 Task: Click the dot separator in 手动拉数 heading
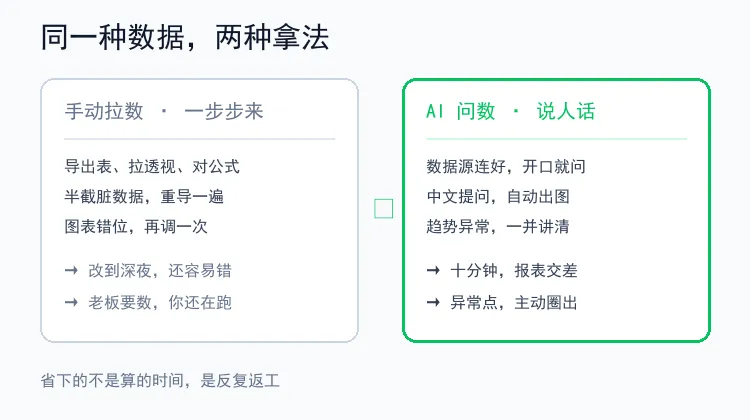click(164, 111)
